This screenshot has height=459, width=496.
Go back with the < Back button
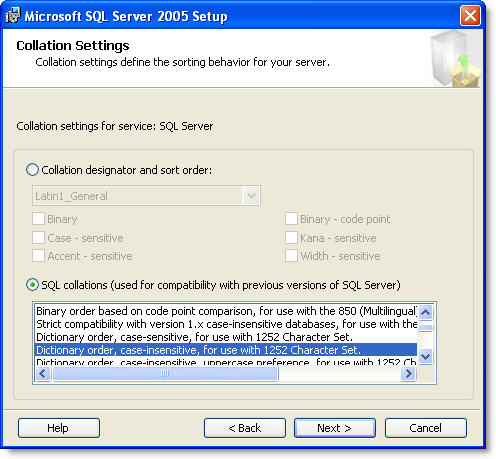pos(245,428)
